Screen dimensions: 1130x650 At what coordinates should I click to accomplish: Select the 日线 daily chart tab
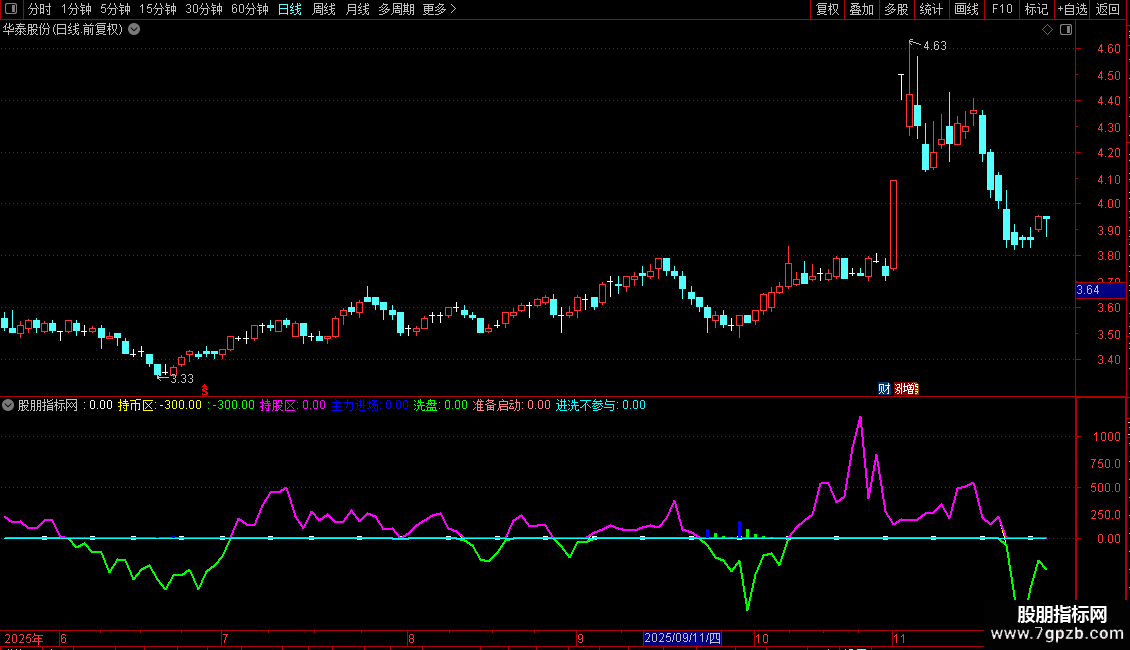[x=290, y=9]
